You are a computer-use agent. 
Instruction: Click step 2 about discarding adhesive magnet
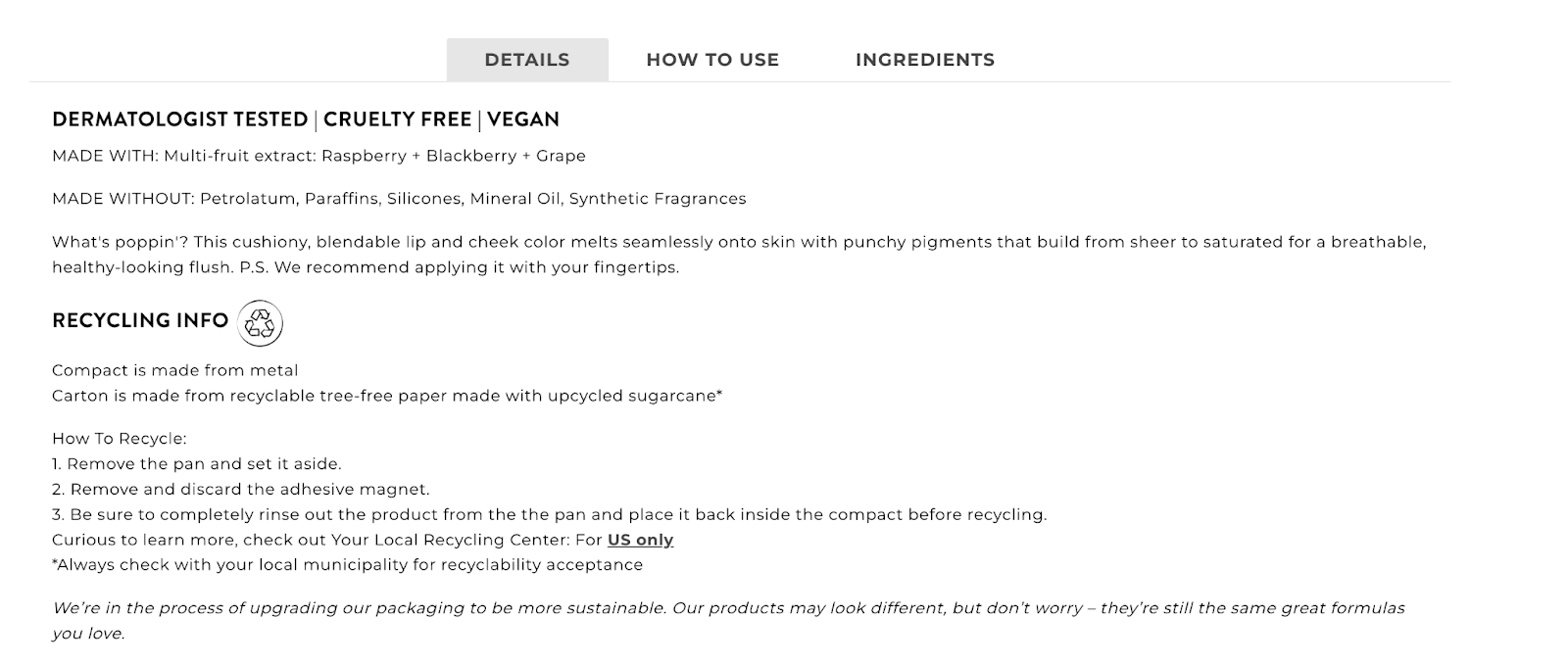coord(241,490)
